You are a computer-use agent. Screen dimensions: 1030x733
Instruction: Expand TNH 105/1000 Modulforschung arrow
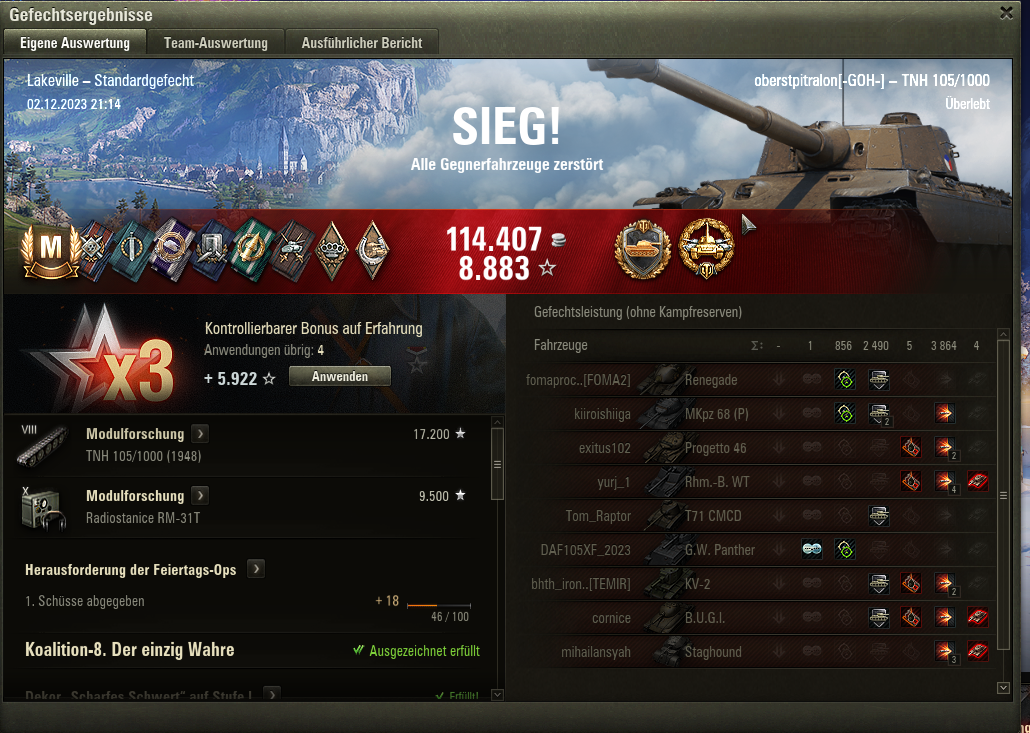(200, 433)
